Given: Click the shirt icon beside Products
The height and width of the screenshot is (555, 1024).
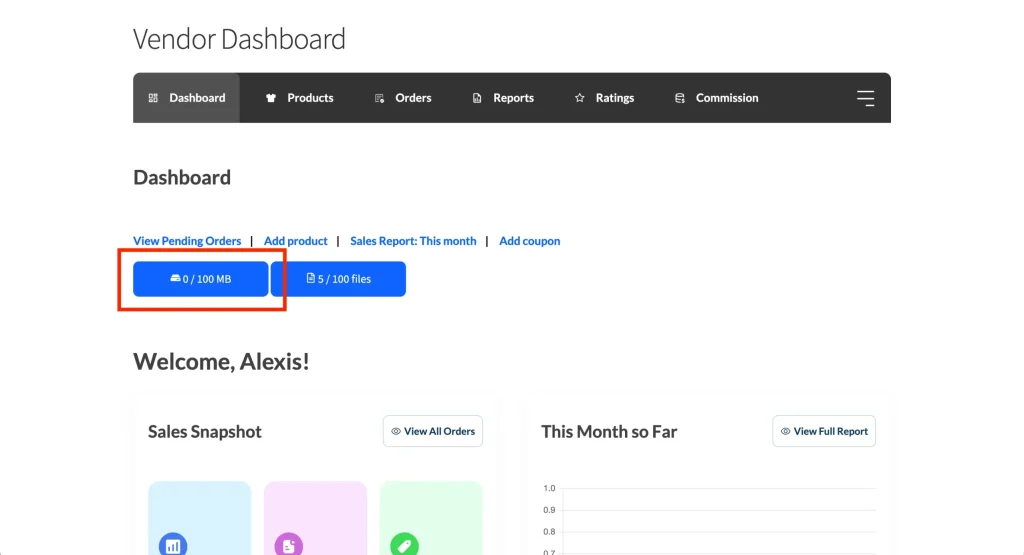Looking at the screenshot, I should point(270,98).
